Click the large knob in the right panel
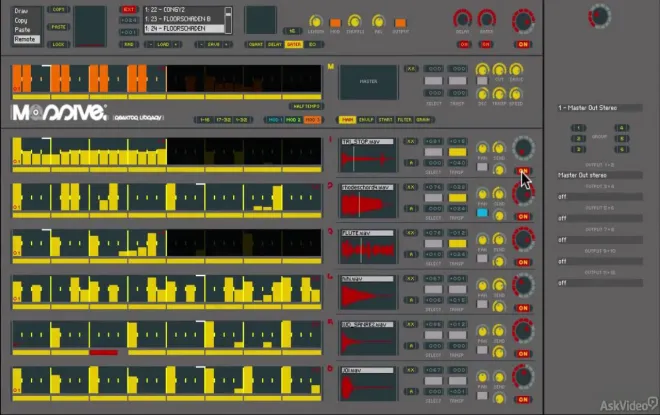This screenshot has height=415, width=660. (x=599, y=16)
